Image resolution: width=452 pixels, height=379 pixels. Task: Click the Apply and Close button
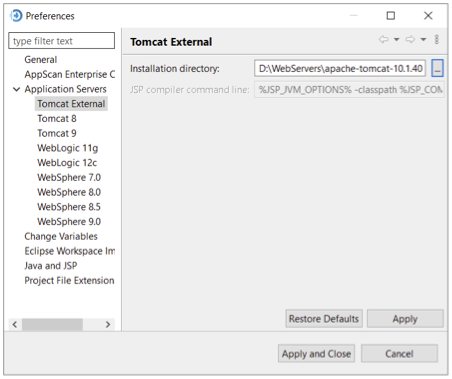[316, 353]
